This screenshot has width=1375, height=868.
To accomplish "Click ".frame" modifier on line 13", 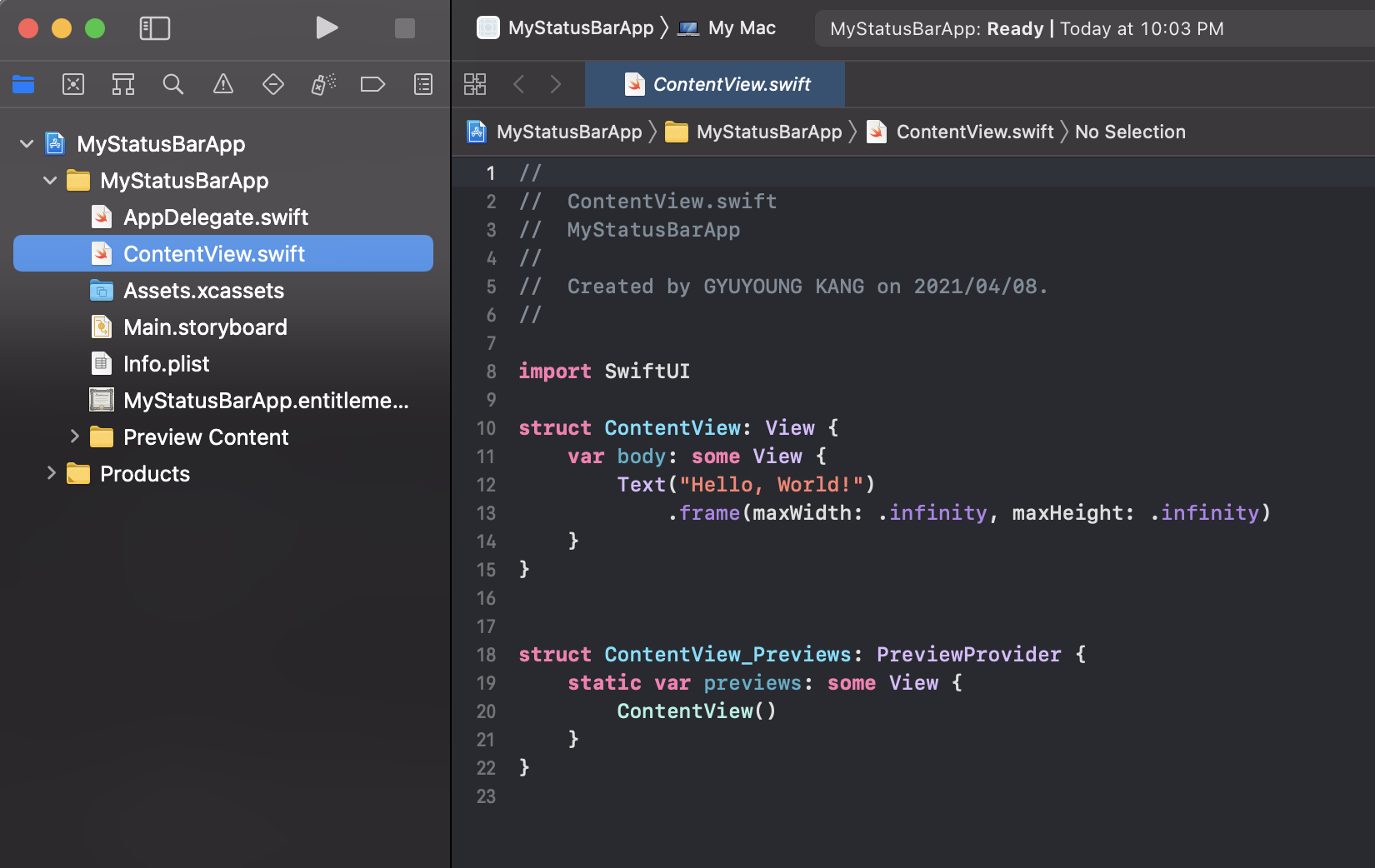I will point(704,513).
